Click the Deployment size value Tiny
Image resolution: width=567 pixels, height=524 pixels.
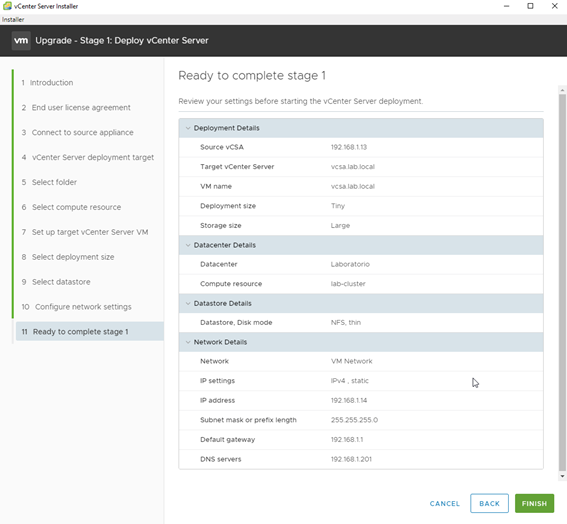click(x=338, y=206)
